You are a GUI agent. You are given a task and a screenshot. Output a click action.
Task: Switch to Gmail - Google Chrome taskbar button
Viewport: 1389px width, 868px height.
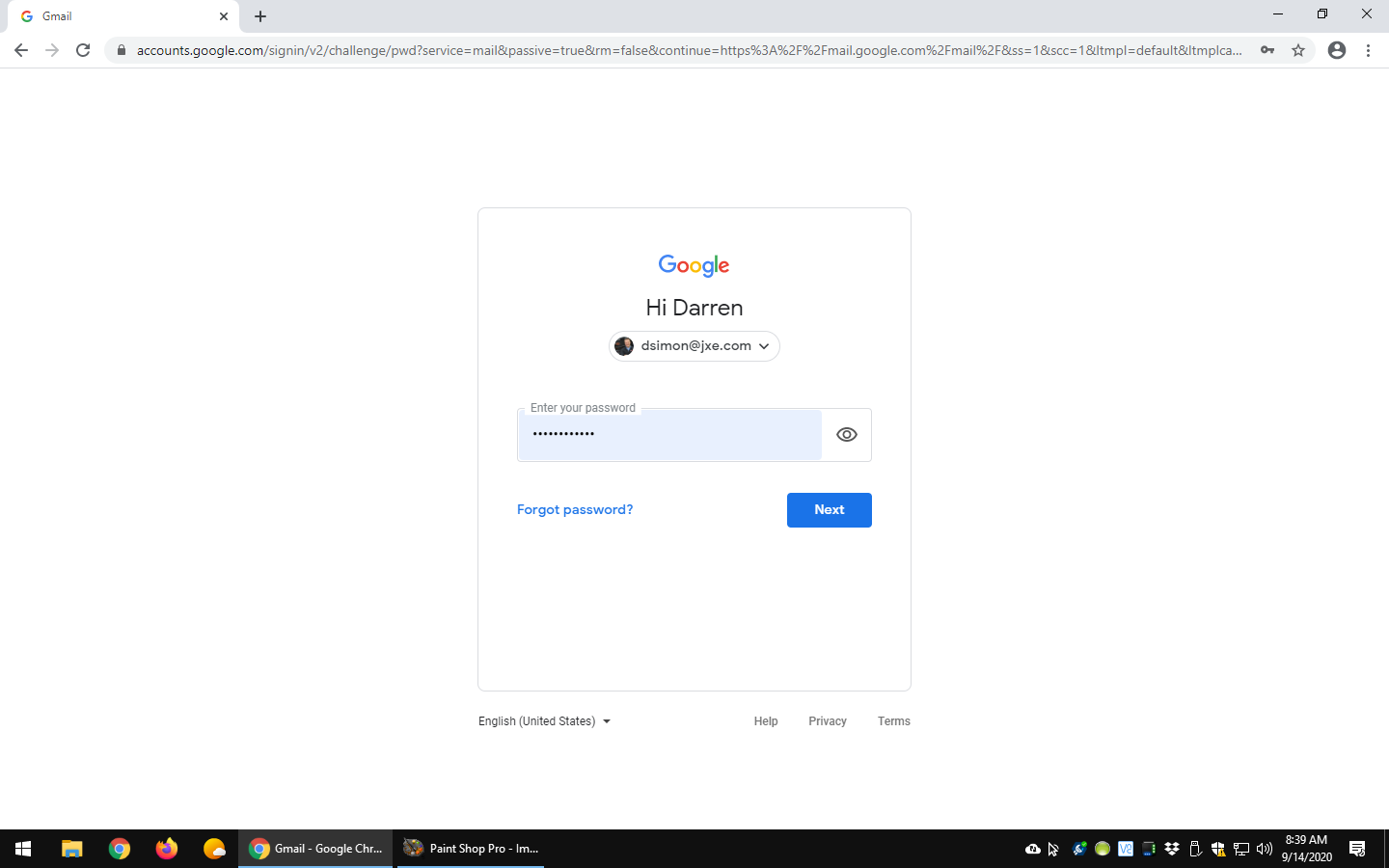315,849
